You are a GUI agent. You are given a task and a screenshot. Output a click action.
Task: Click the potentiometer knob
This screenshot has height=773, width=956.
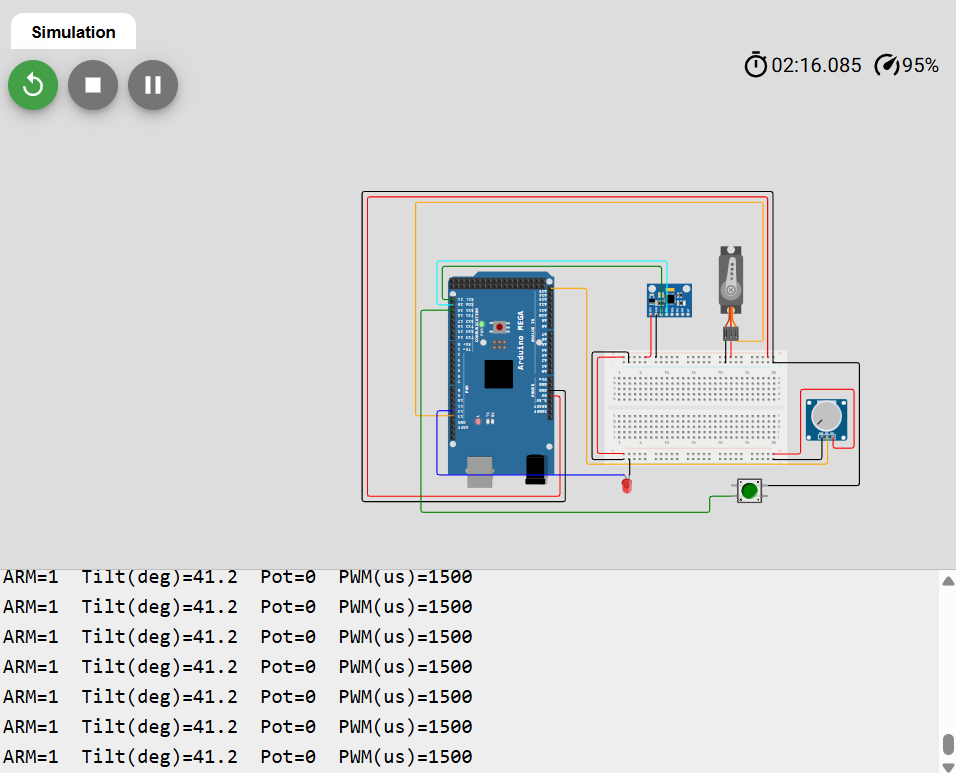coord(825,415)
